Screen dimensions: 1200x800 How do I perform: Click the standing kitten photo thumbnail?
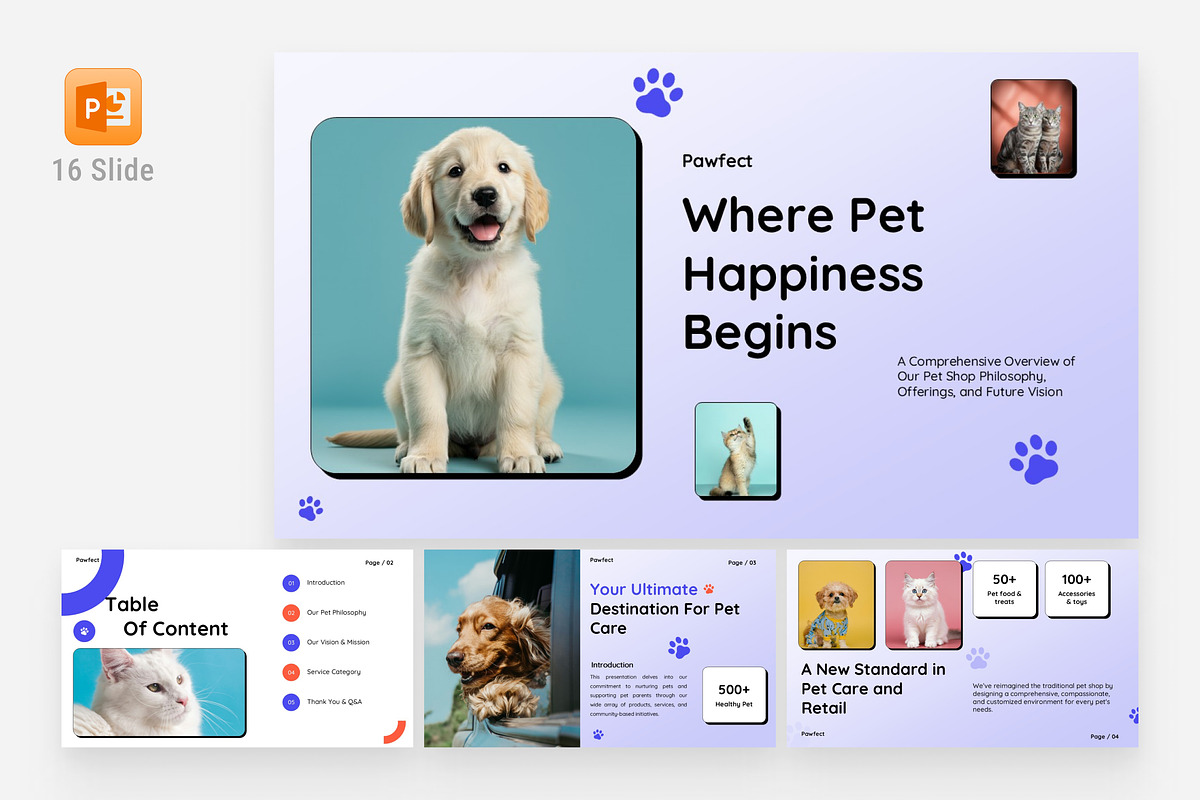click(x=737, y=450)
